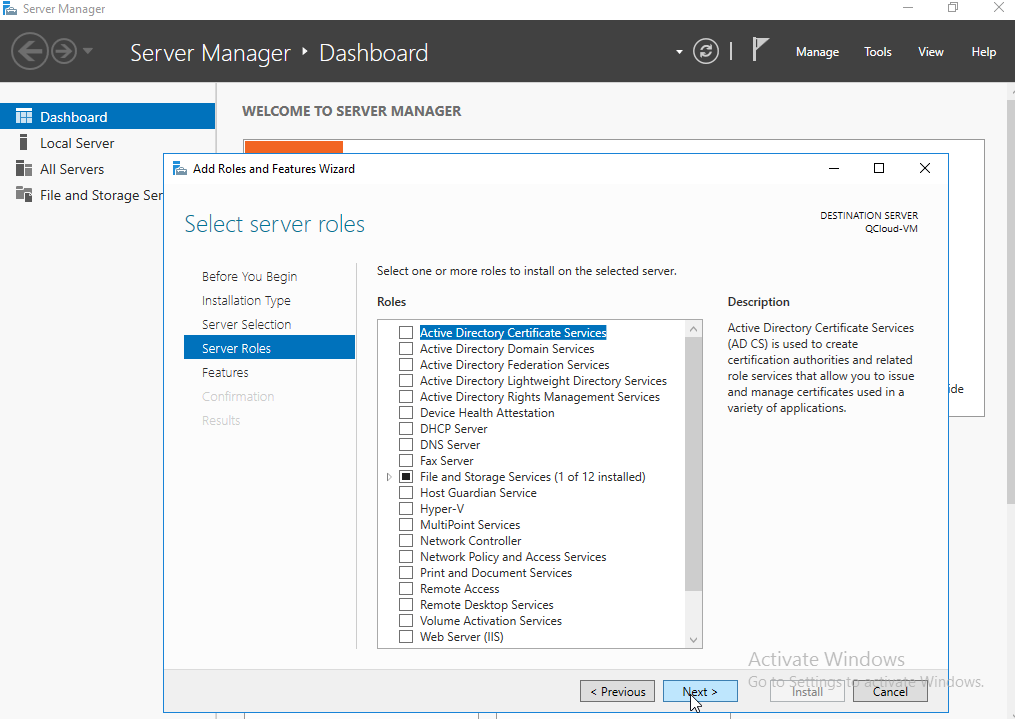Select the File and Storage Services sidebar icon

24,194
